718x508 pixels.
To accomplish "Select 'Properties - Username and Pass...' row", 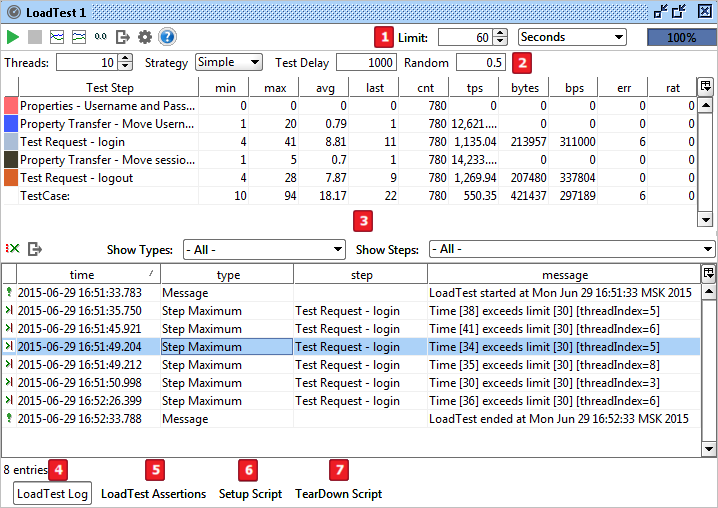I will click(x=350, y=106).
